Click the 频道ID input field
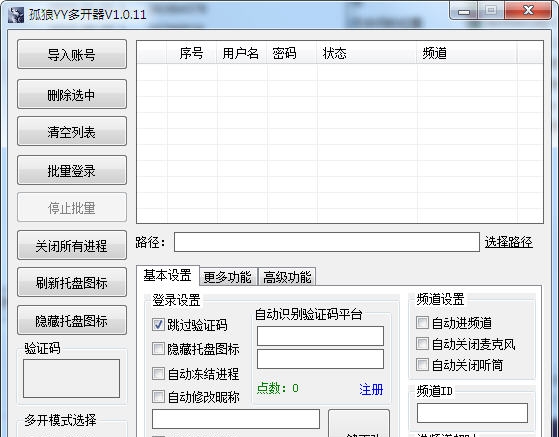Image resolution: width=559 pixels, height=437 pixels. click(472, 413)
